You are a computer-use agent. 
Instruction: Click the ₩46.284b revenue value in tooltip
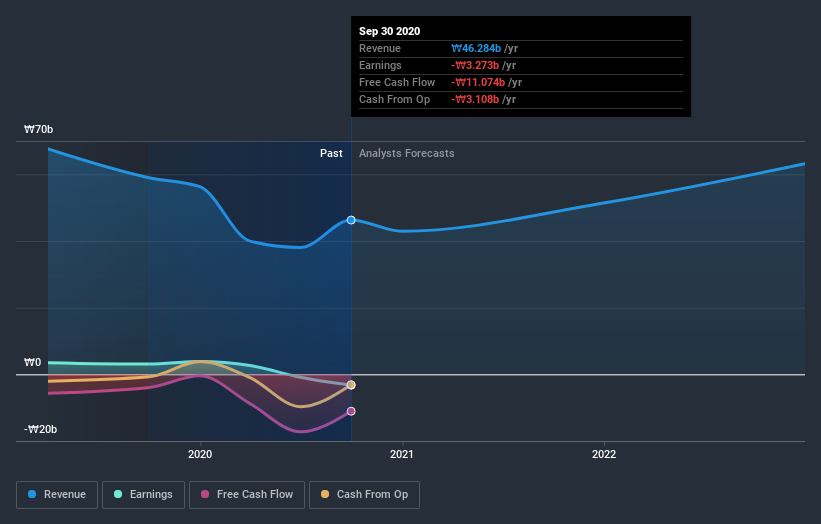click(x=476, y=48)
